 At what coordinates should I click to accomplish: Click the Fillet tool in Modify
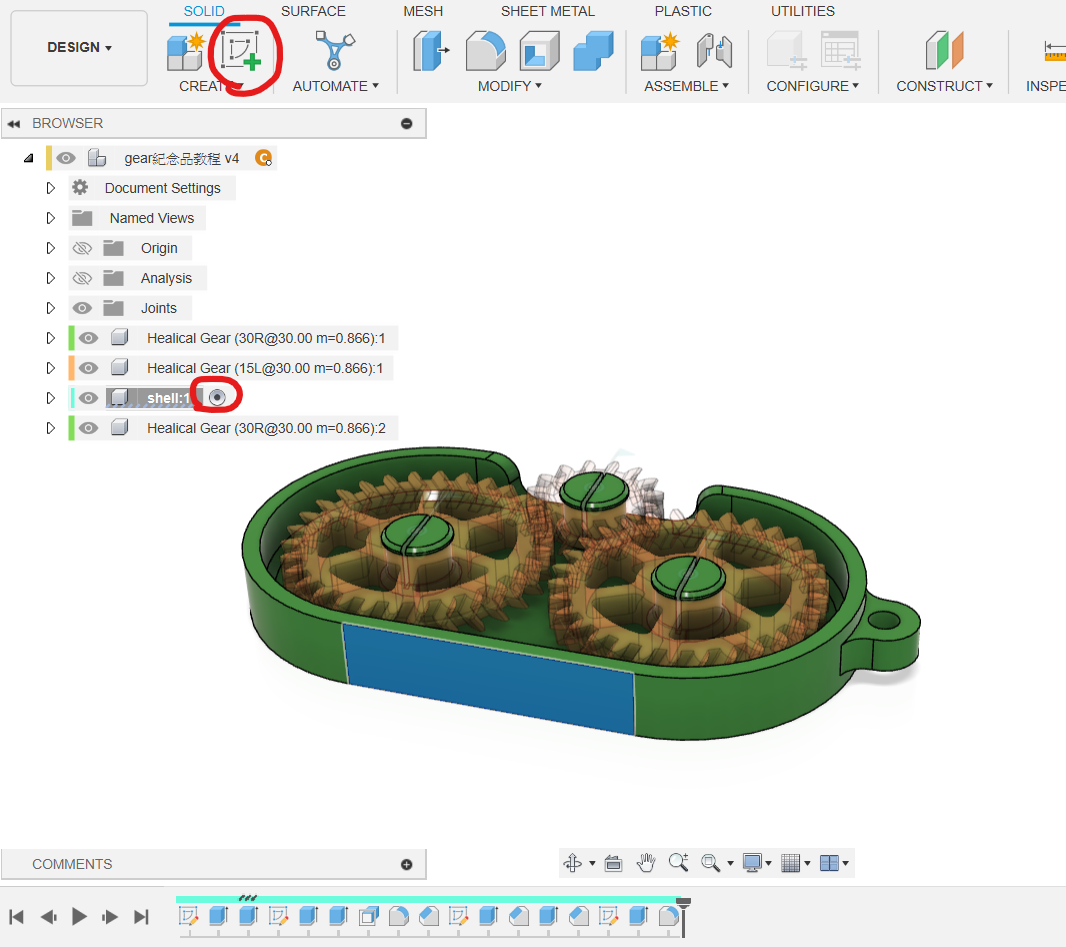[x=485, y=50]
